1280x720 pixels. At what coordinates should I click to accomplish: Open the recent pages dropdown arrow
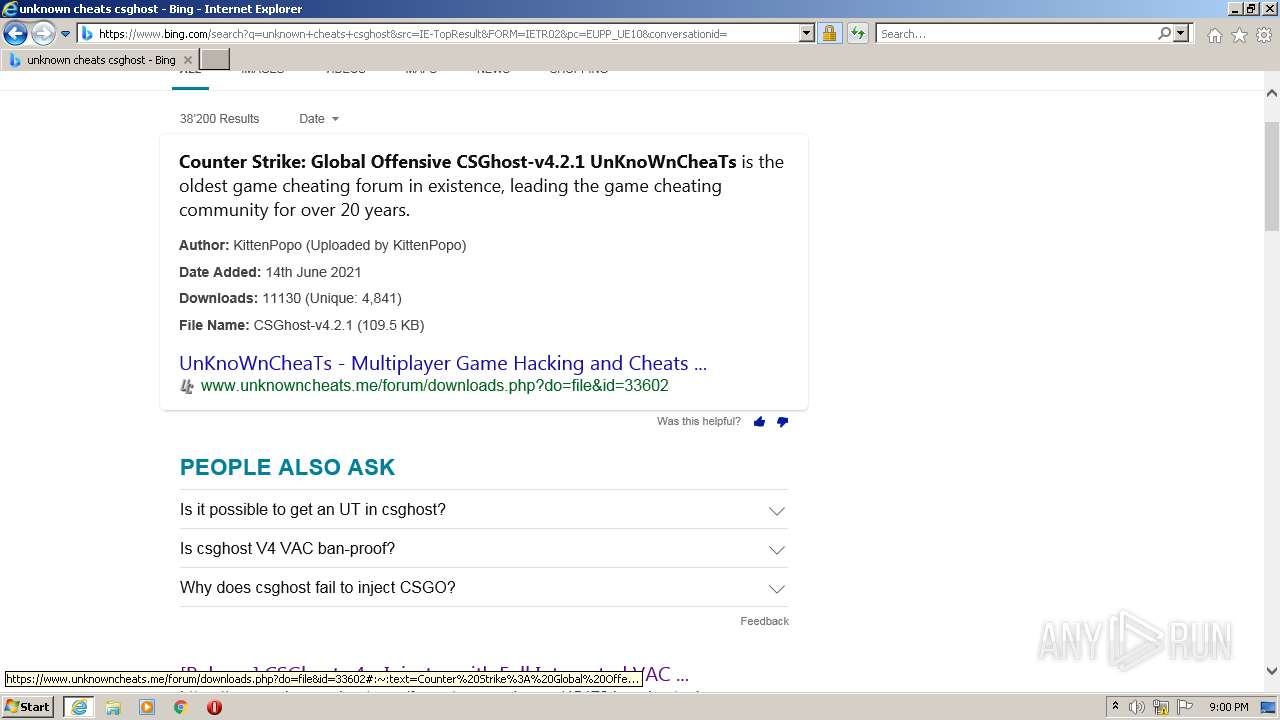coord(66,34)
